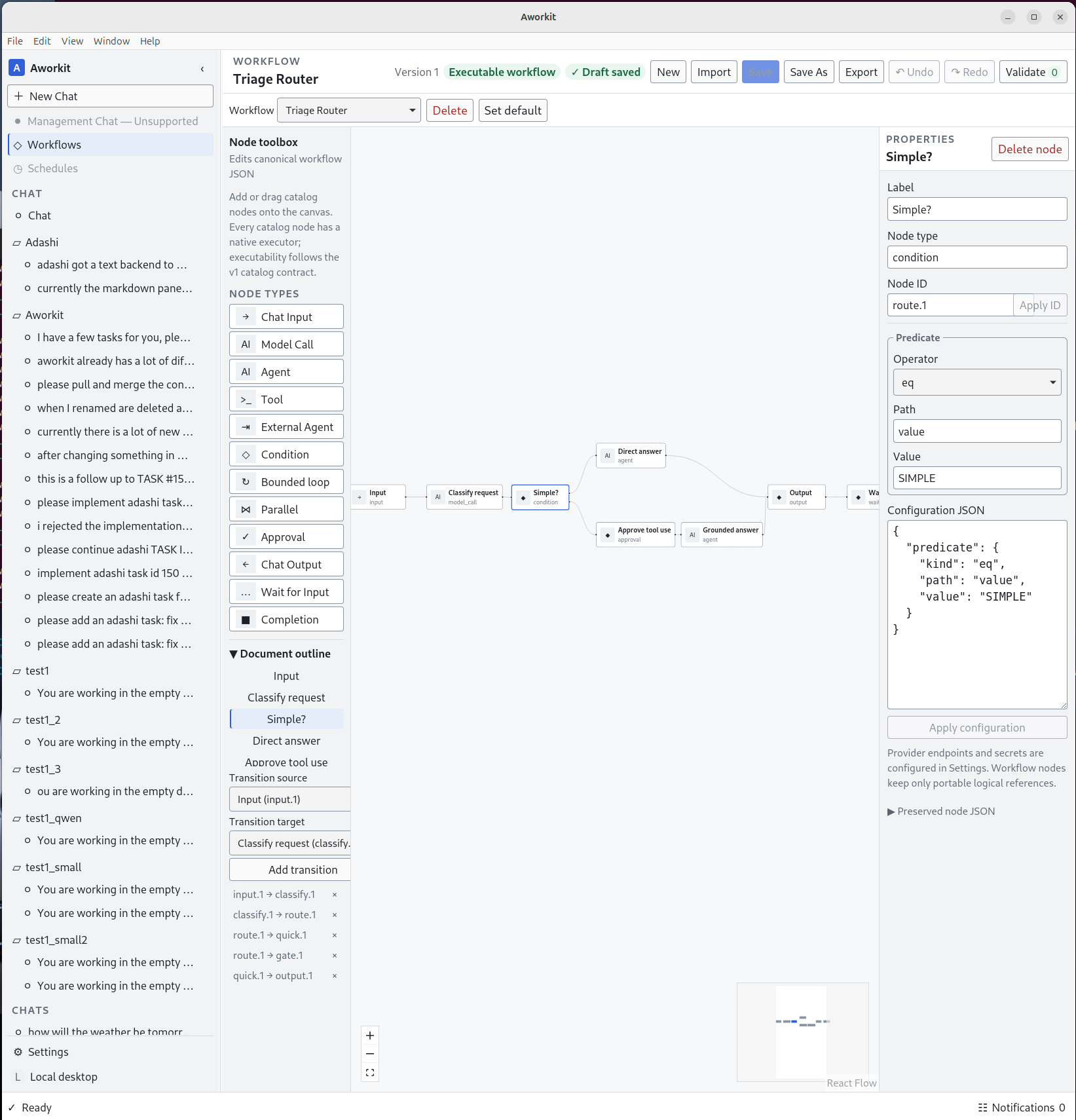Add a Chat Input node from toolbox
The image size is (1076, 1120).
click(286, 316)
